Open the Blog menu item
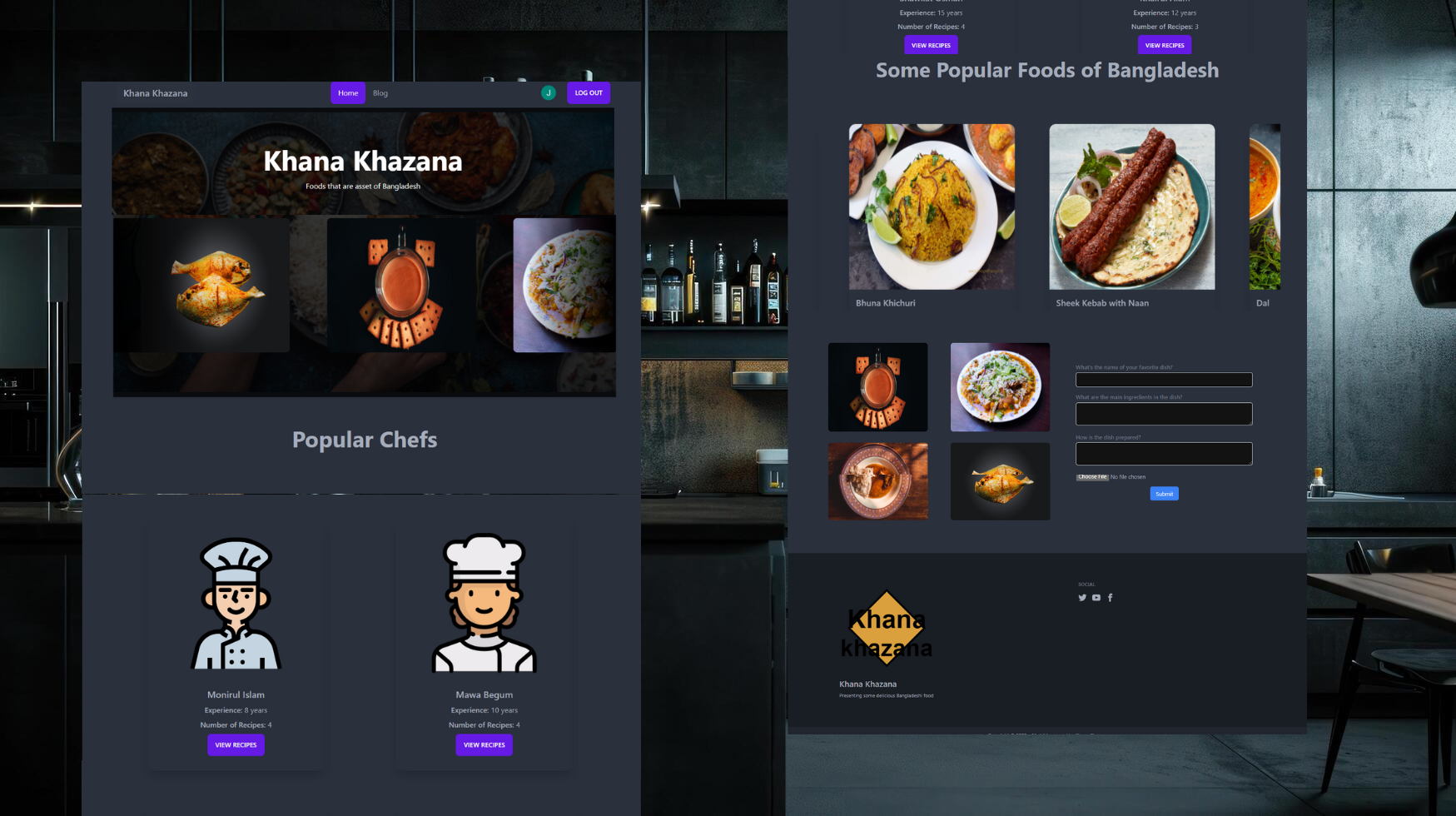The width and height of the screenshot is (1456, 816). click(380, 93)
